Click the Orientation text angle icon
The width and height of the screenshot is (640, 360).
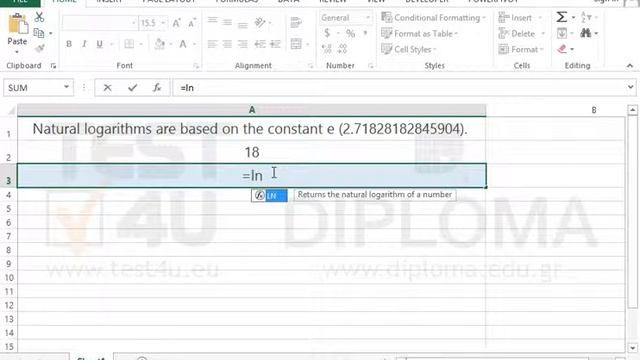click(260, 22)
